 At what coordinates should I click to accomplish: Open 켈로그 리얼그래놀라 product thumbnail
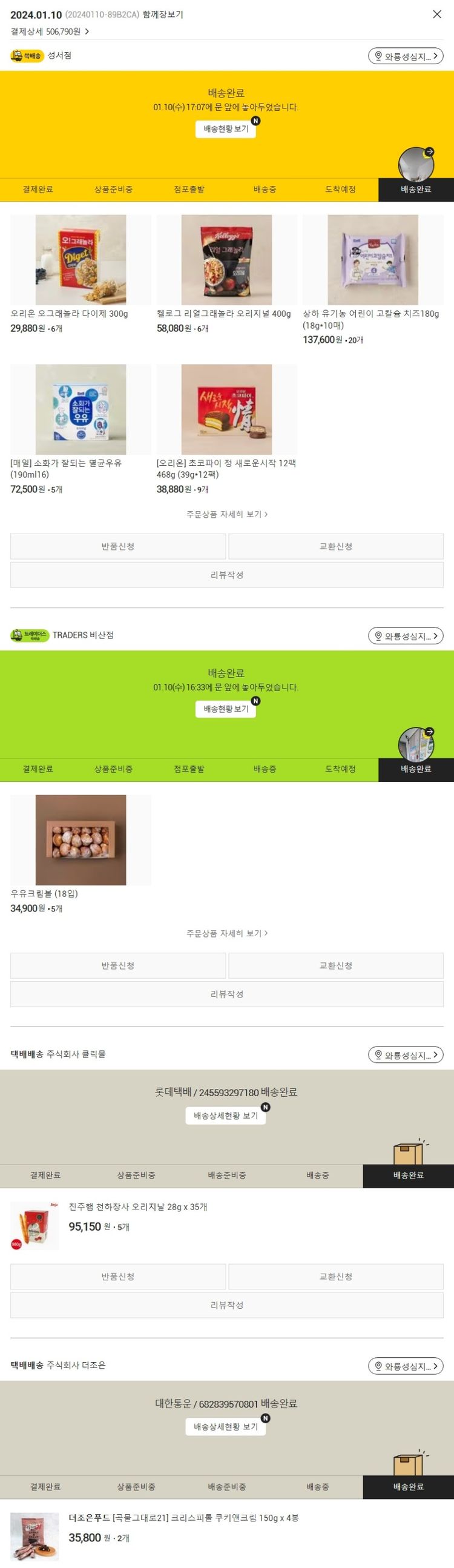[227, 260]
